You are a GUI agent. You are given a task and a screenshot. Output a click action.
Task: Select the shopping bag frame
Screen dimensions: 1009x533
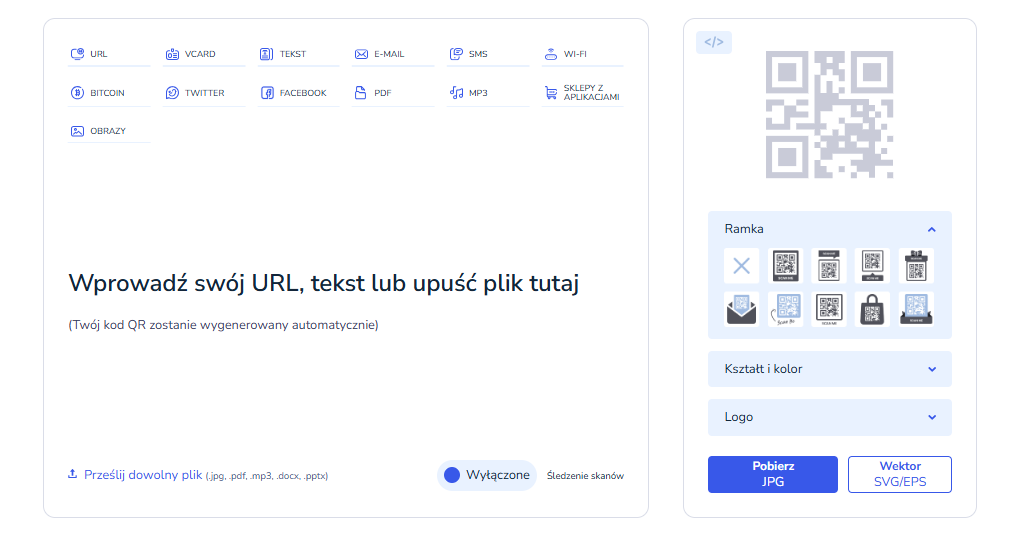pyautogui.click(x=873, y=309)
